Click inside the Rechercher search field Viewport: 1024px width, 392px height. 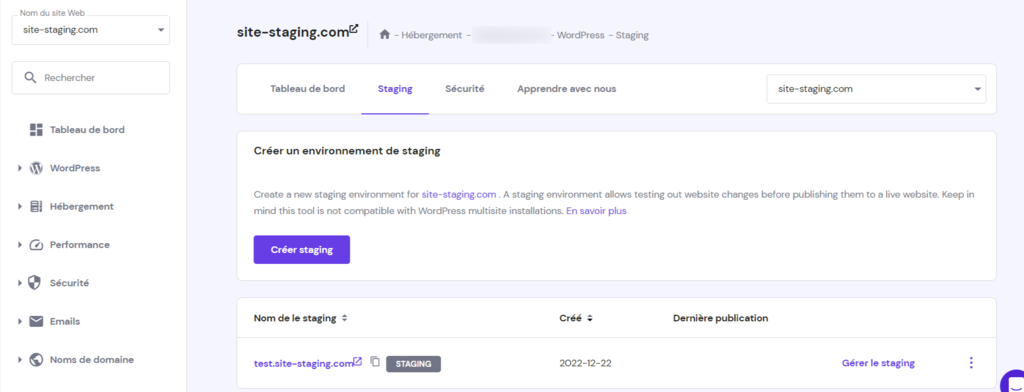(91, 78)
